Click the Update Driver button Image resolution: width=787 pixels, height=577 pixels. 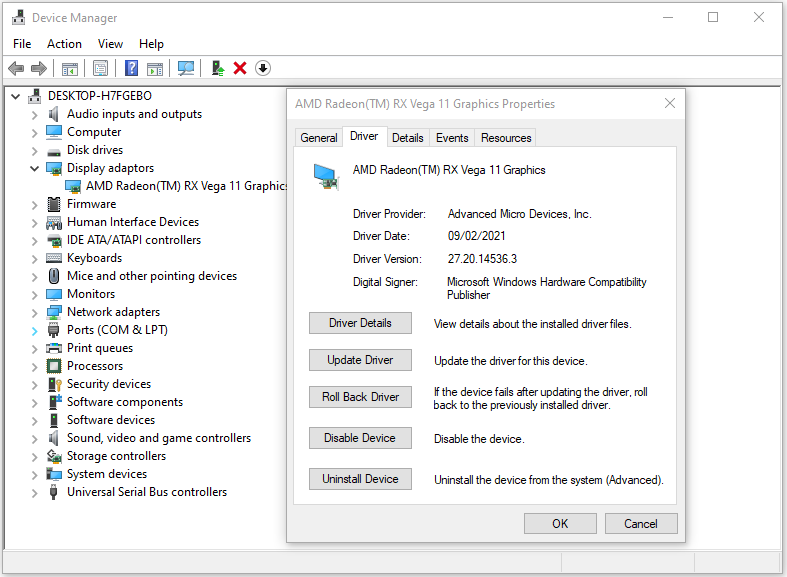pyautogui.click(x=360, y=360)
